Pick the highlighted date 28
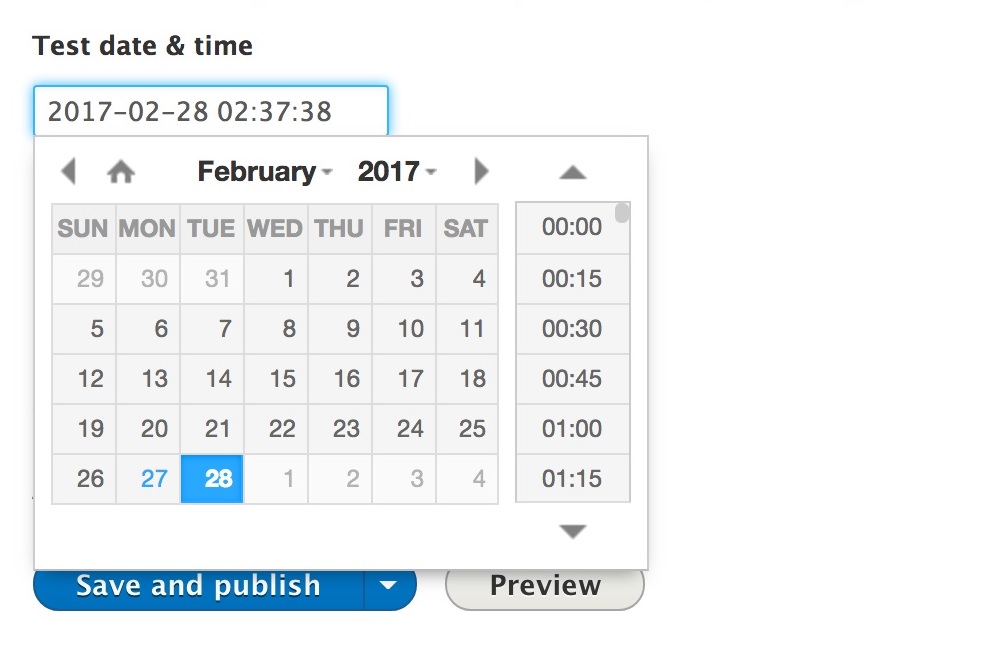The height and width of the screenshot is (650, 1000). pyautogui.click(x=212, y=478)
